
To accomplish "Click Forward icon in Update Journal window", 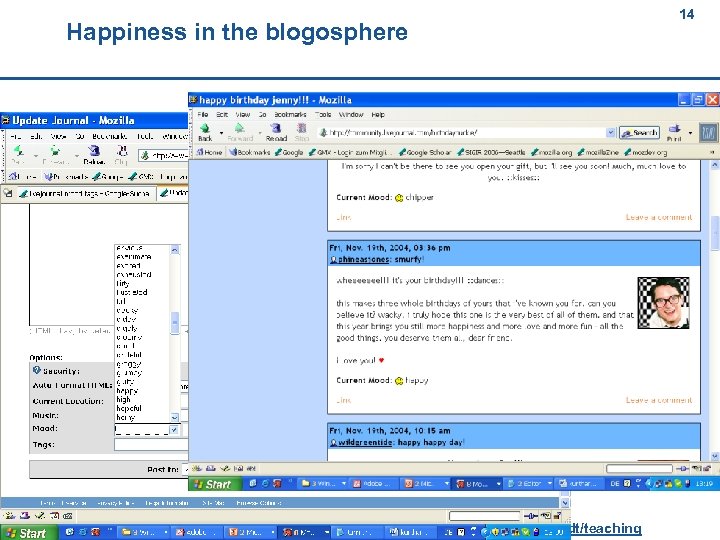I will (55, 151).
